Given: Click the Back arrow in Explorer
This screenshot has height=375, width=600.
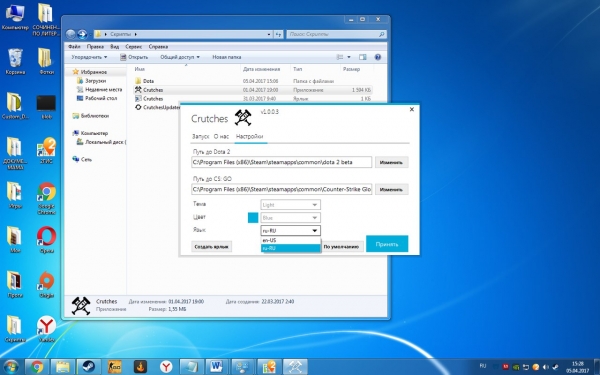Looking at the screenshot, I should click(x=70, y=34).
